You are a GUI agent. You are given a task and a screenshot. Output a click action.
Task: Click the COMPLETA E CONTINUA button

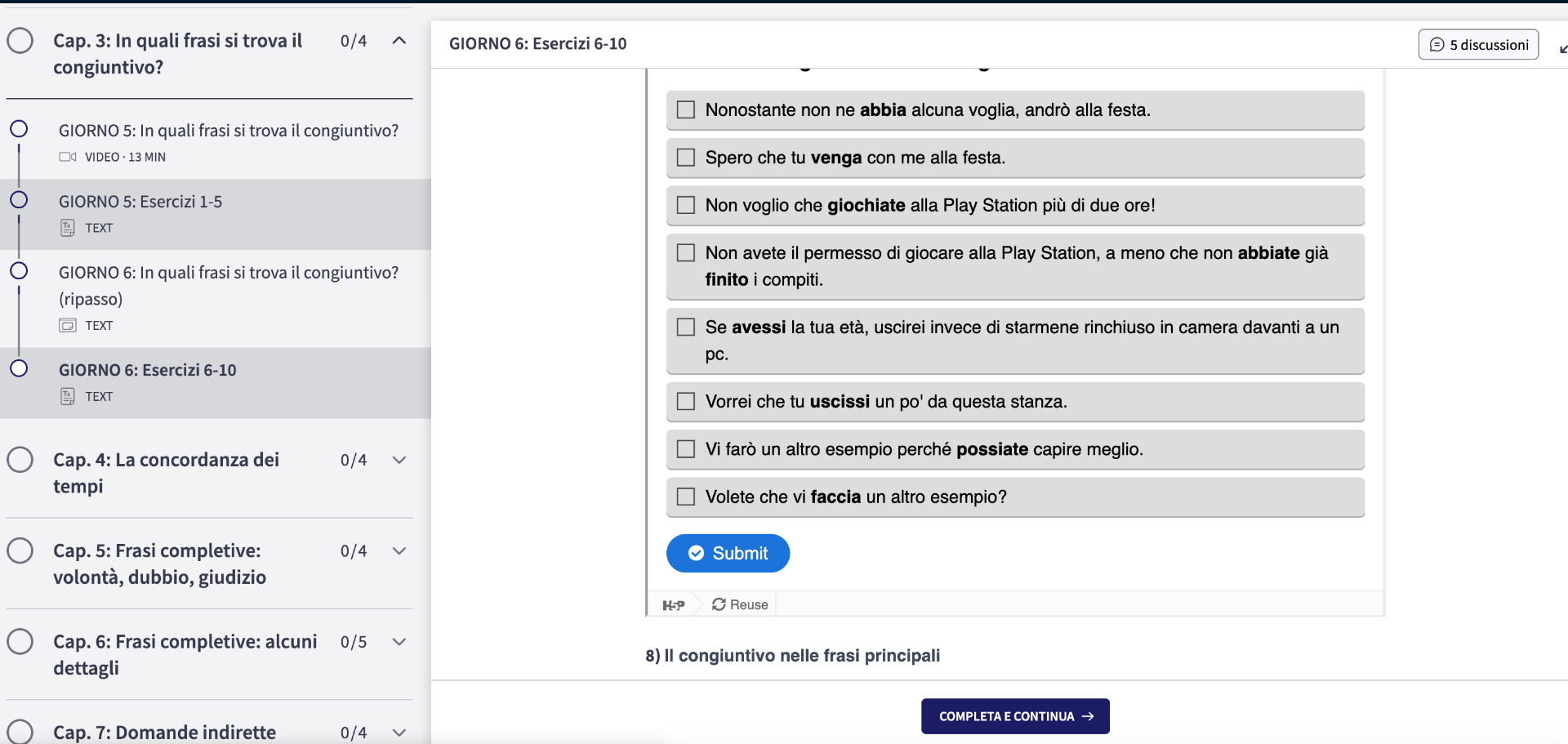[1015, 715]
